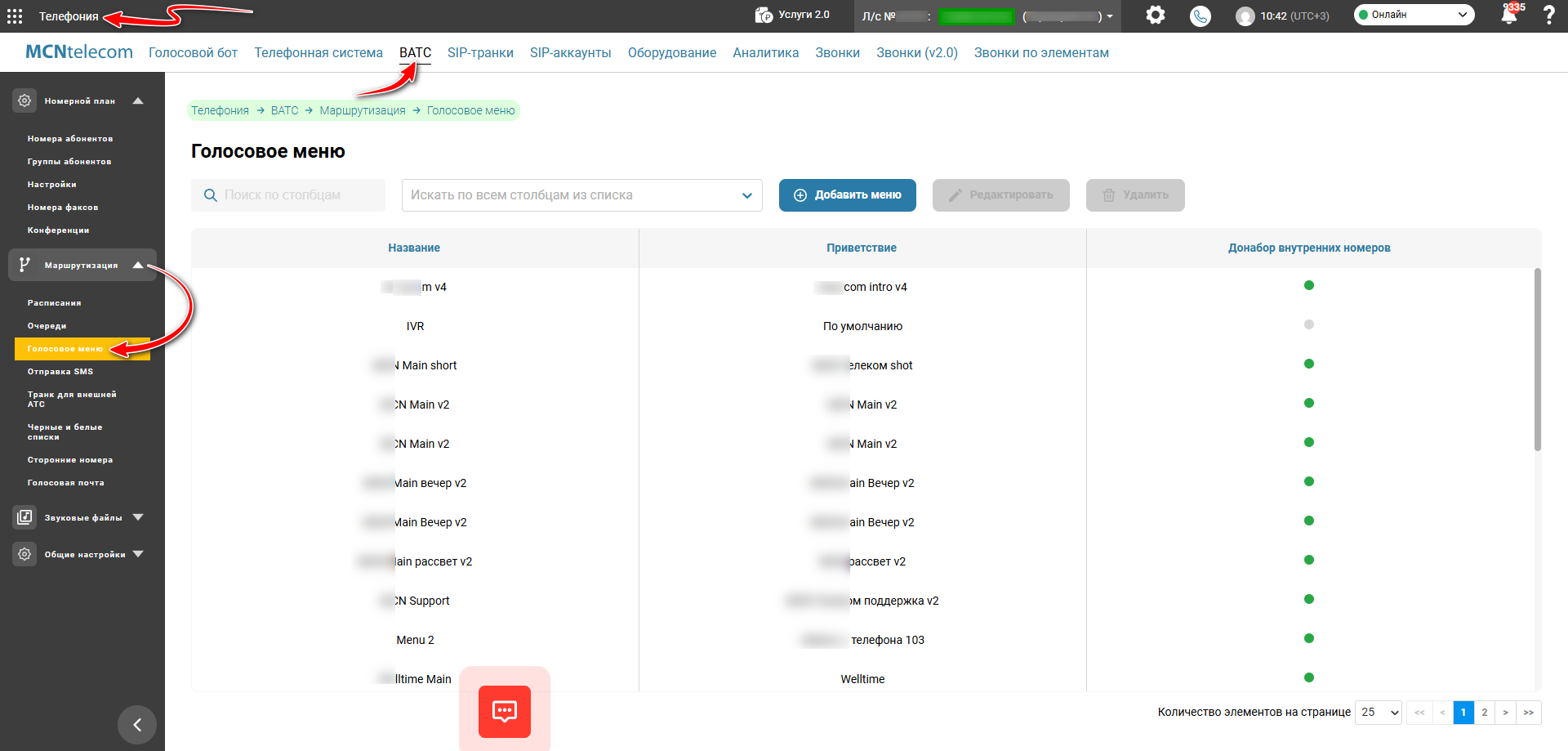The width and height of the screenshot is (1568, 751).
Task: Toggle донабор indicator for IVR row
Action: (x=1309, y=324)
